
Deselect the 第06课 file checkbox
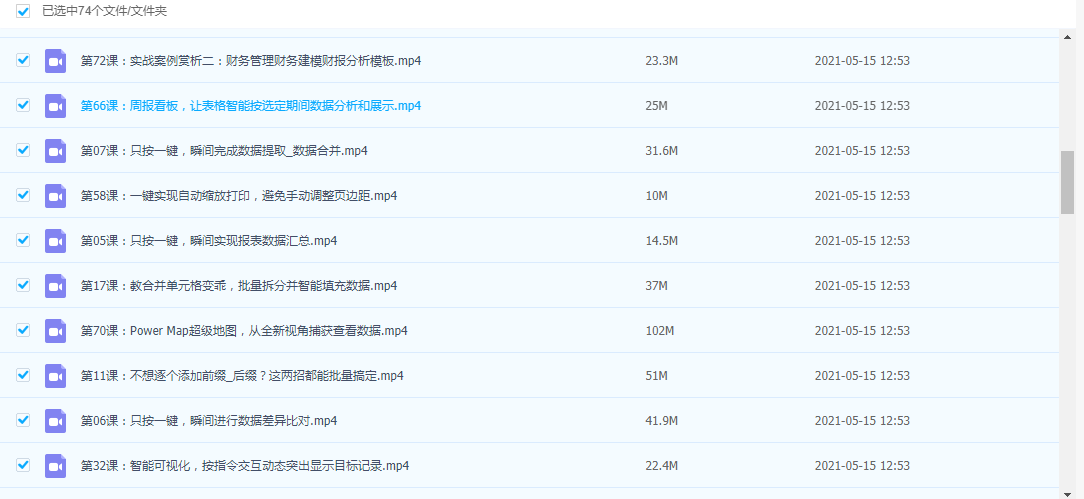click(23, 421)
